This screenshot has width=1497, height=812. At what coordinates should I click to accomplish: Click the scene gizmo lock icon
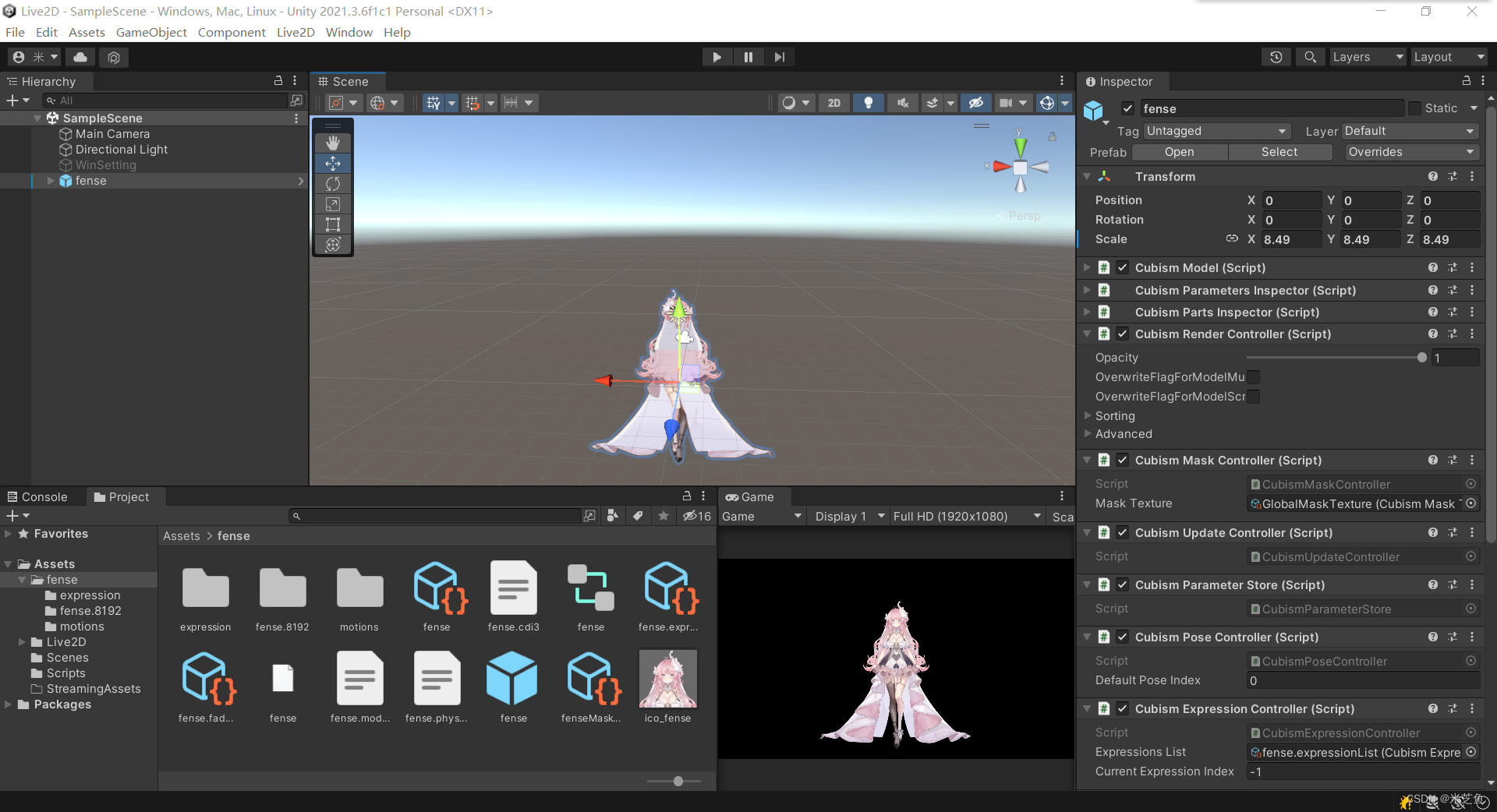(x=1053, y=136)
